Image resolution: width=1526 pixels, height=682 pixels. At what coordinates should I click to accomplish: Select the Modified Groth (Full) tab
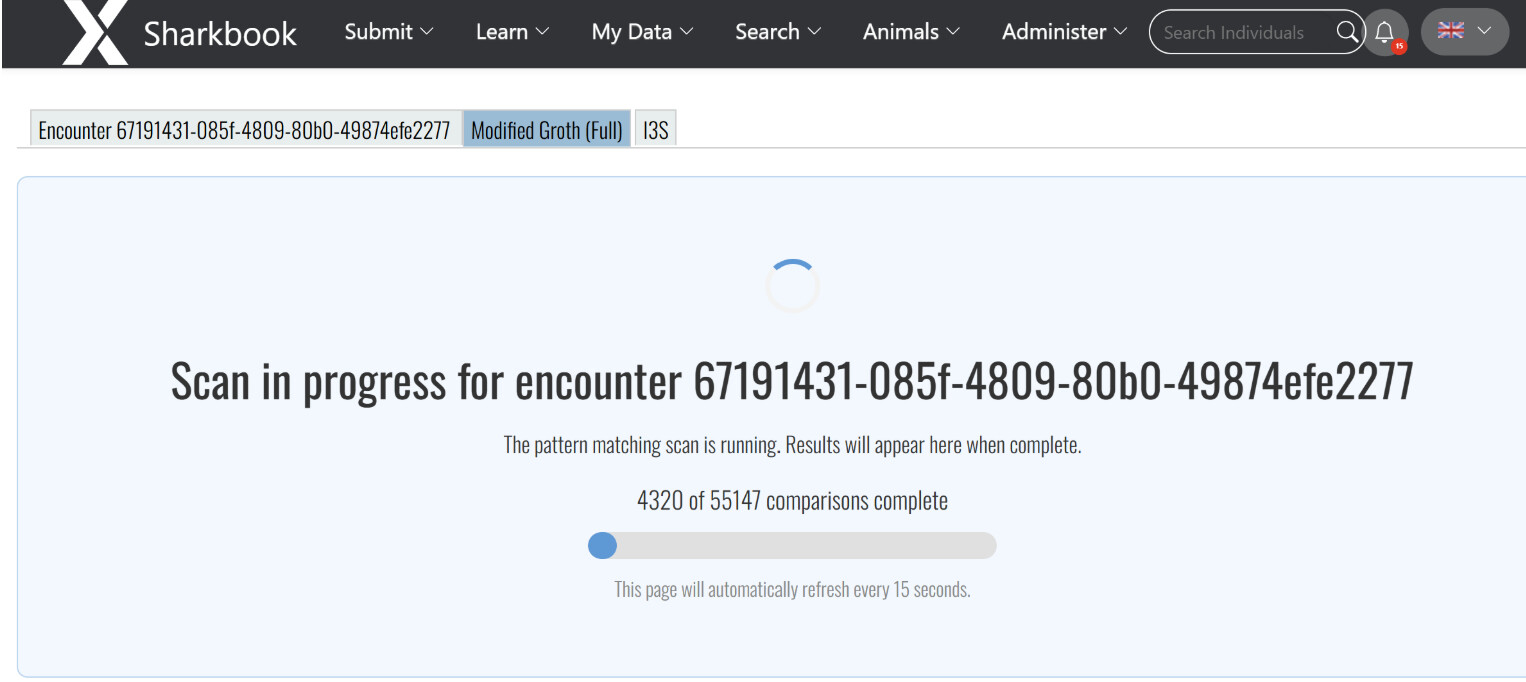tap(546, 130)
